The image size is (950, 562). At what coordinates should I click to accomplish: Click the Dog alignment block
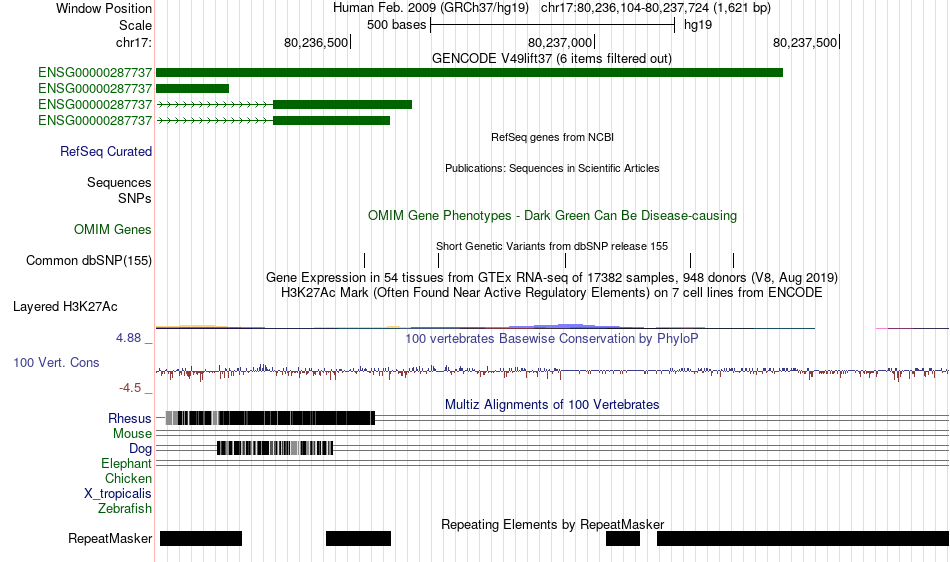click(x=275, y=448)
